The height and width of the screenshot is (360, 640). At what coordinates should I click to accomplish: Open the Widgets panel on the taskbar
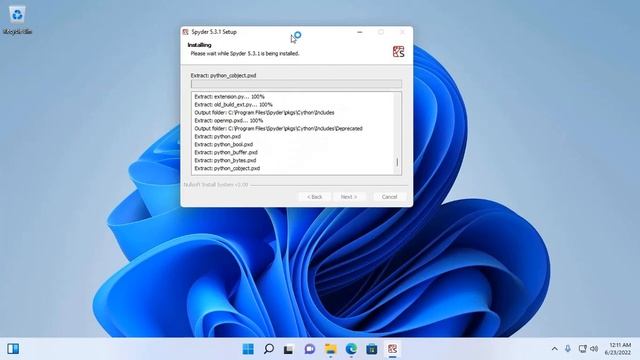[13, 349]
